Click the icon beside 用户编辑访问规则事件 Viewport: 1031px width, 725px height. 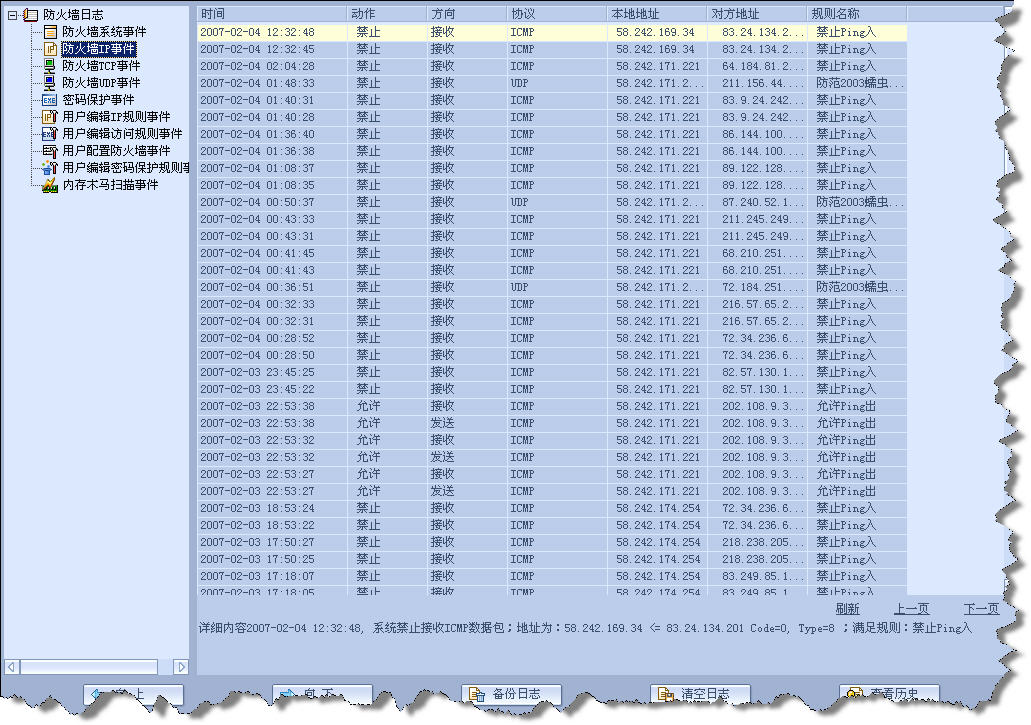point(50,133)
